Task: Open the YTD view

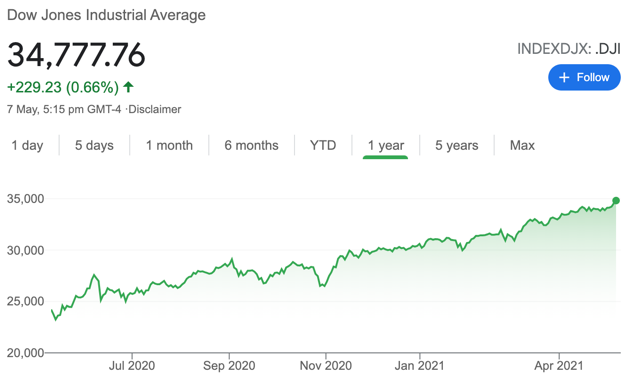Action: (323, 145)
